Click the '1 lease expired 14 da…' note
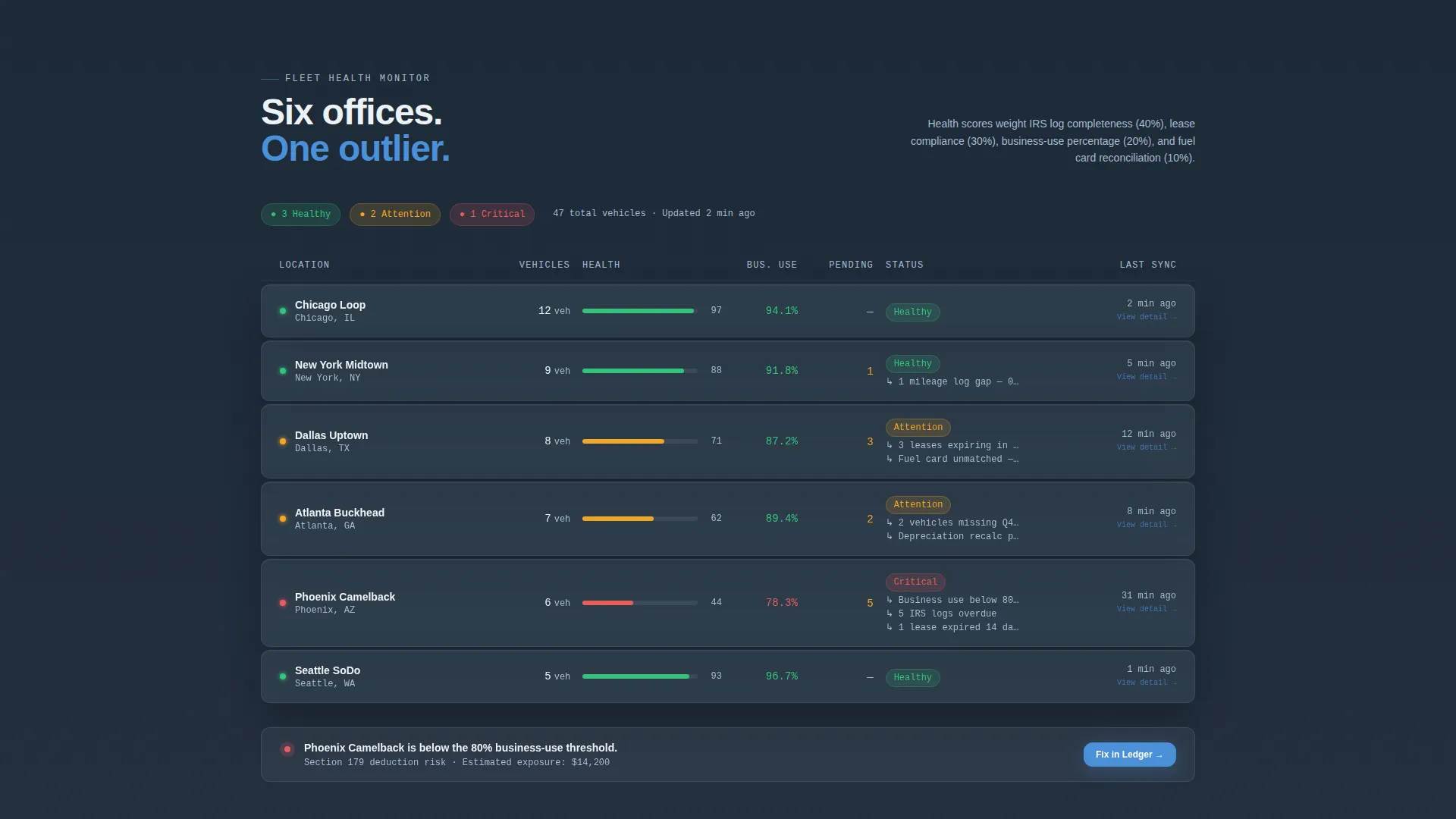 (x=952, y=628)
